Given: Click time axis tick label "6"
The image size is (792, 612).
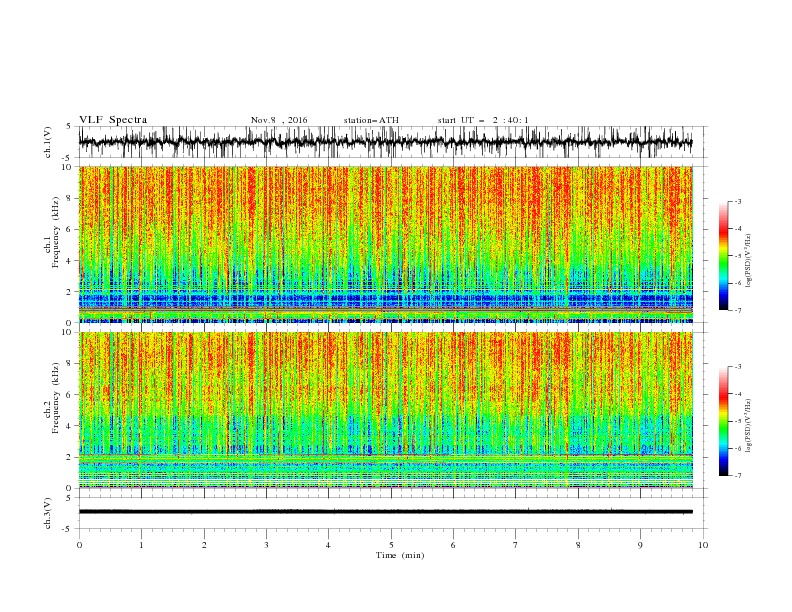Looking at the screenshot, I should pos(453,545).
